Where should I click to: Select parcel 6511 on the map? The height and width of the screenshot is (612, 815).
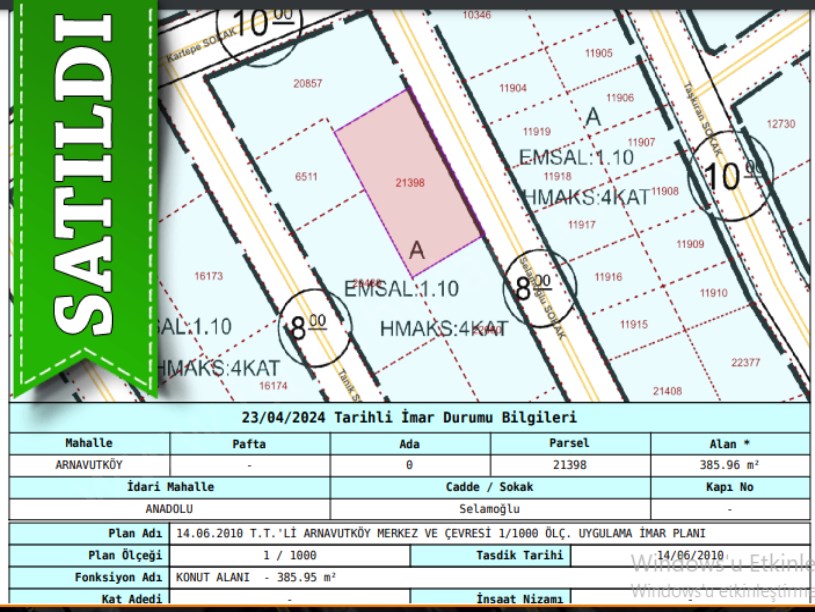point(306,177)
